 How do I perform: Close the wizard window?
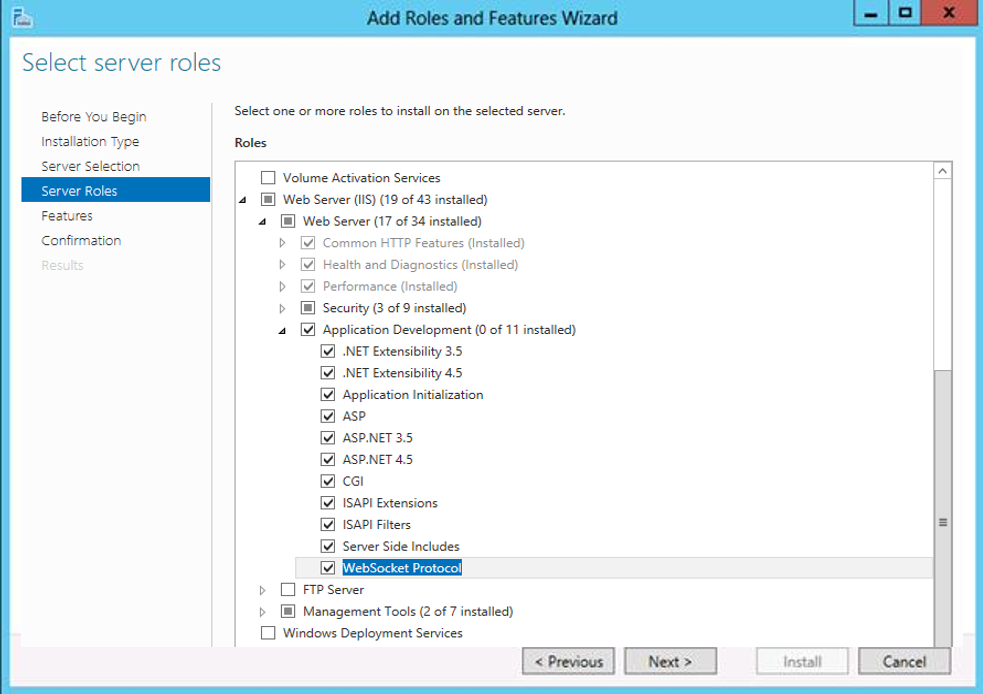pos(949,13)
